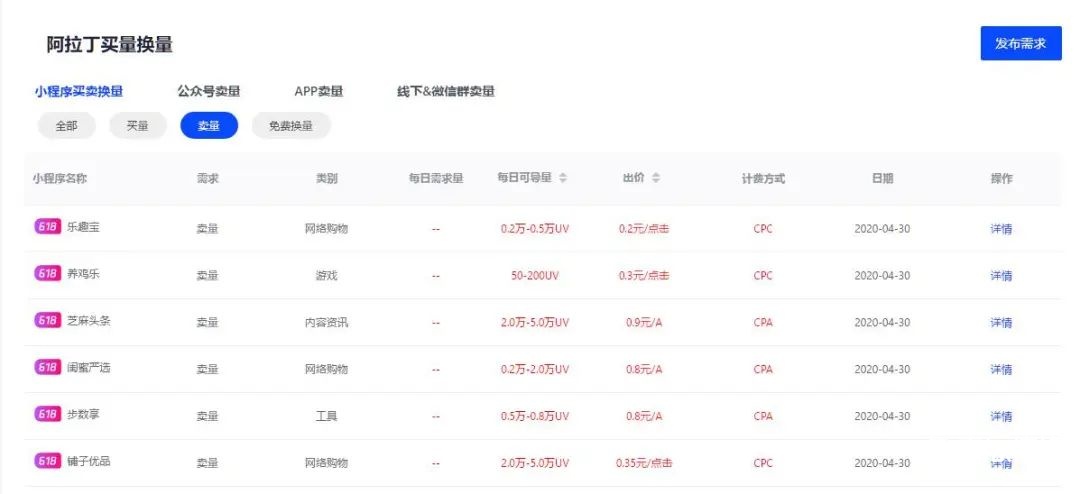Switch to APP卖量 tab
Viewport: 1080px width, 494px height.
(x=318, y=91)
